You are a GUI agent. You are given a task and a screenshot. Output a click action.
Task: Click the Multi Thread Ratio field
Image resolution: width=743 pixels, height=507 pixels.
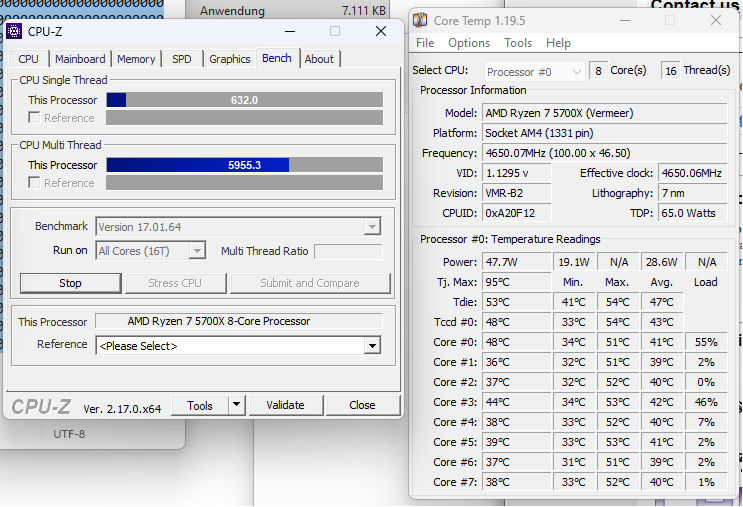pos(348,252)
